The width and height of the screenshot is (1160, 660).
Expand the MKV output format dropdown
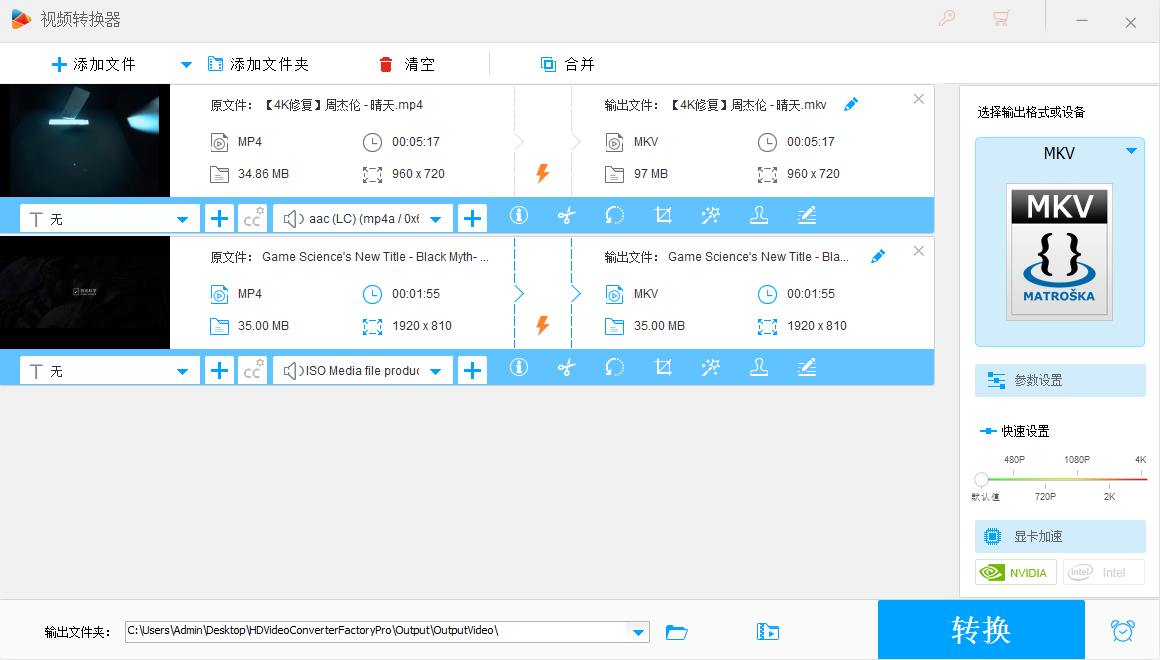click(x=1131, y=152)
